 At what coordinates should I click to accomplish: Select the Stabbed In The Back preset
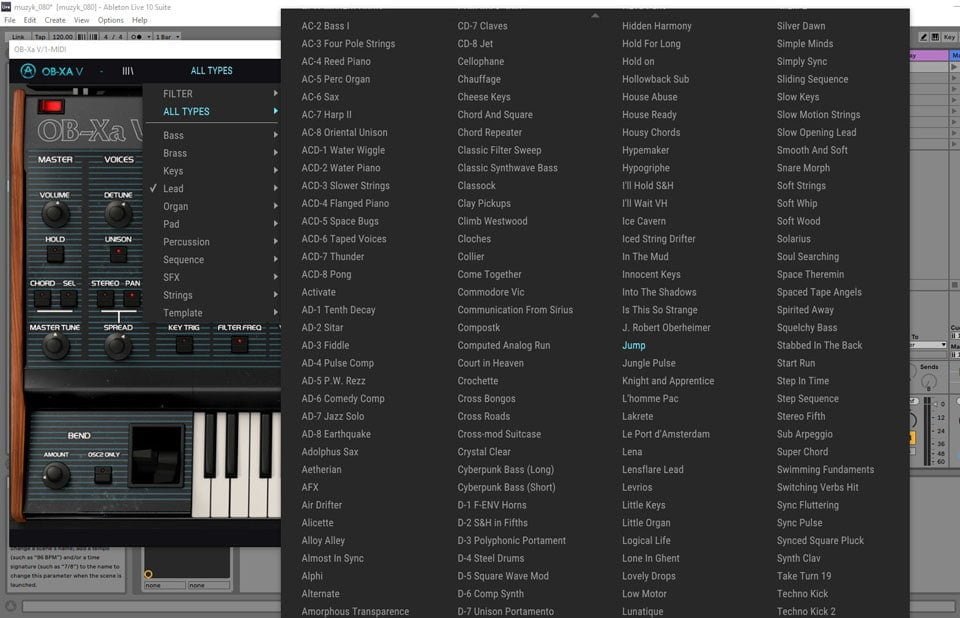(819, 345)
